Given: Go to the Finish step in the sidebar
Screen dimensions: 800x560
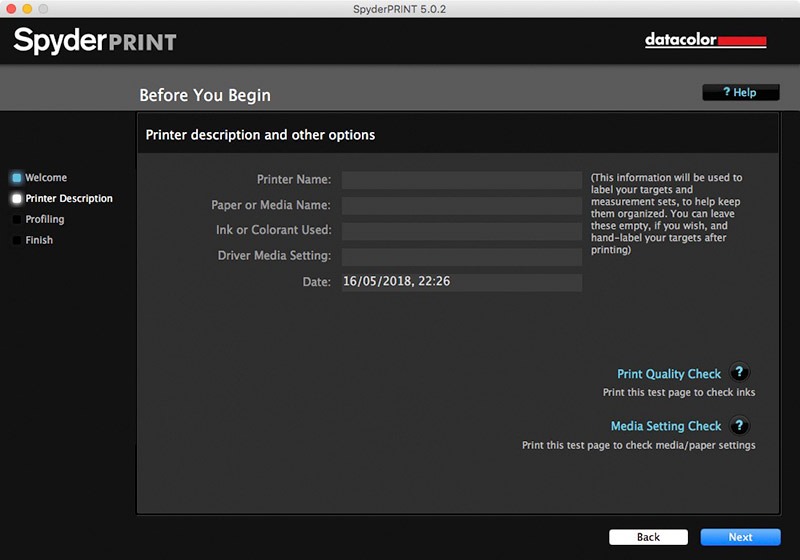Looking at the screenshot, I should pyautogui.click(x=39, y=241).
